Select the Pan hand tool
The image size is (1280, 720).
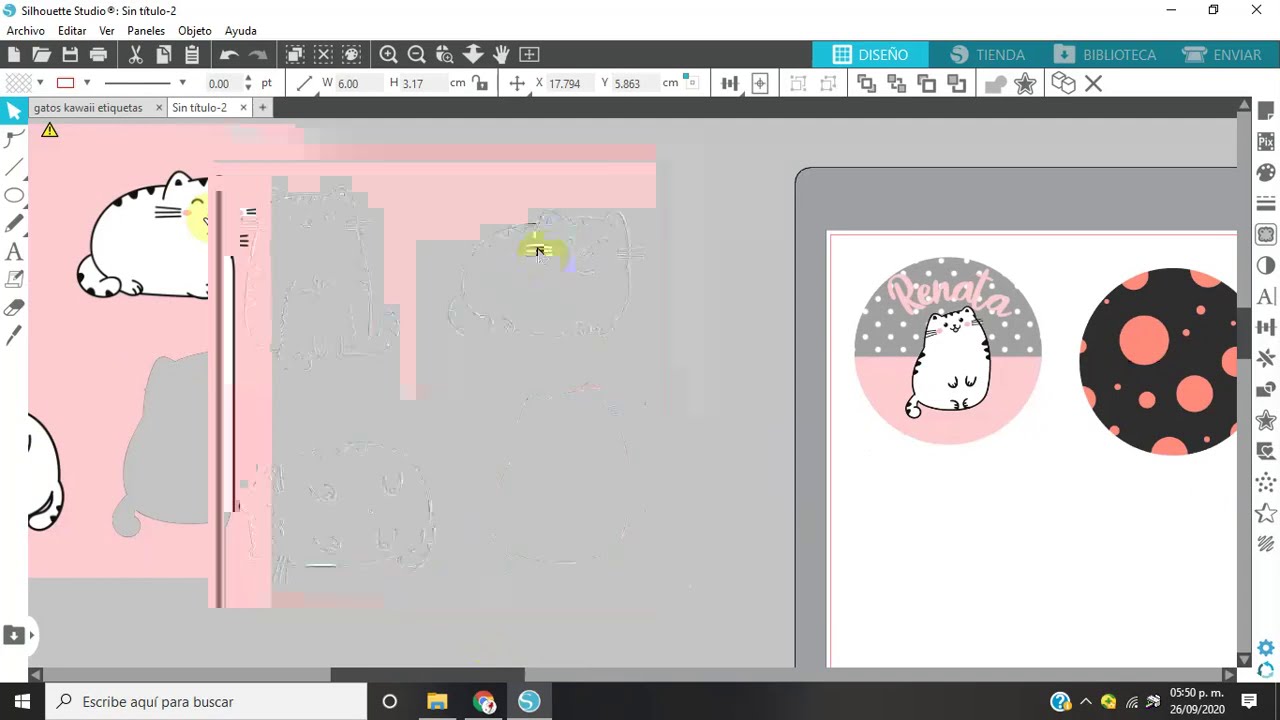[501, 54]
